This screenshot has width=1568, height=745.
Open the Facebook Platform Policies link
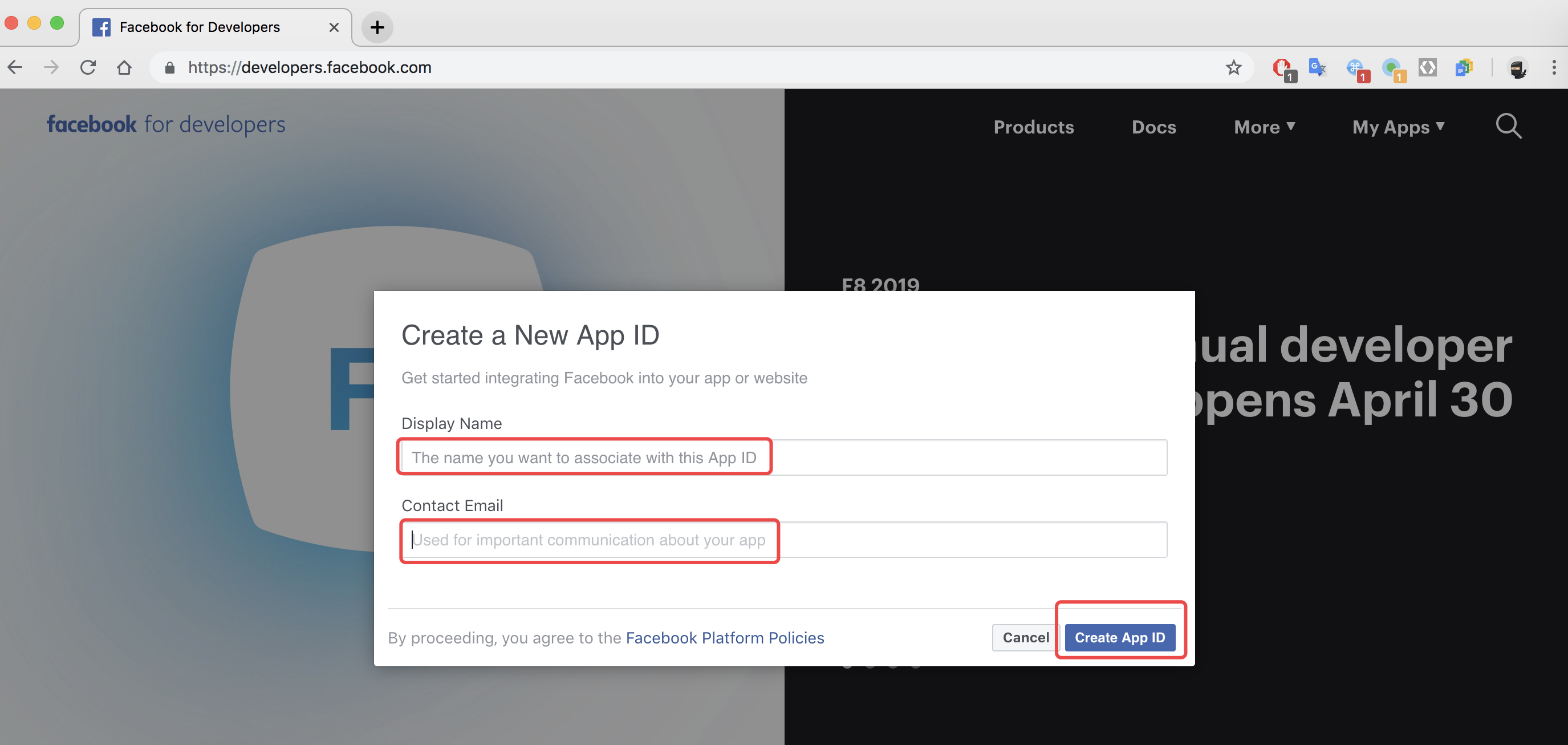724,637
